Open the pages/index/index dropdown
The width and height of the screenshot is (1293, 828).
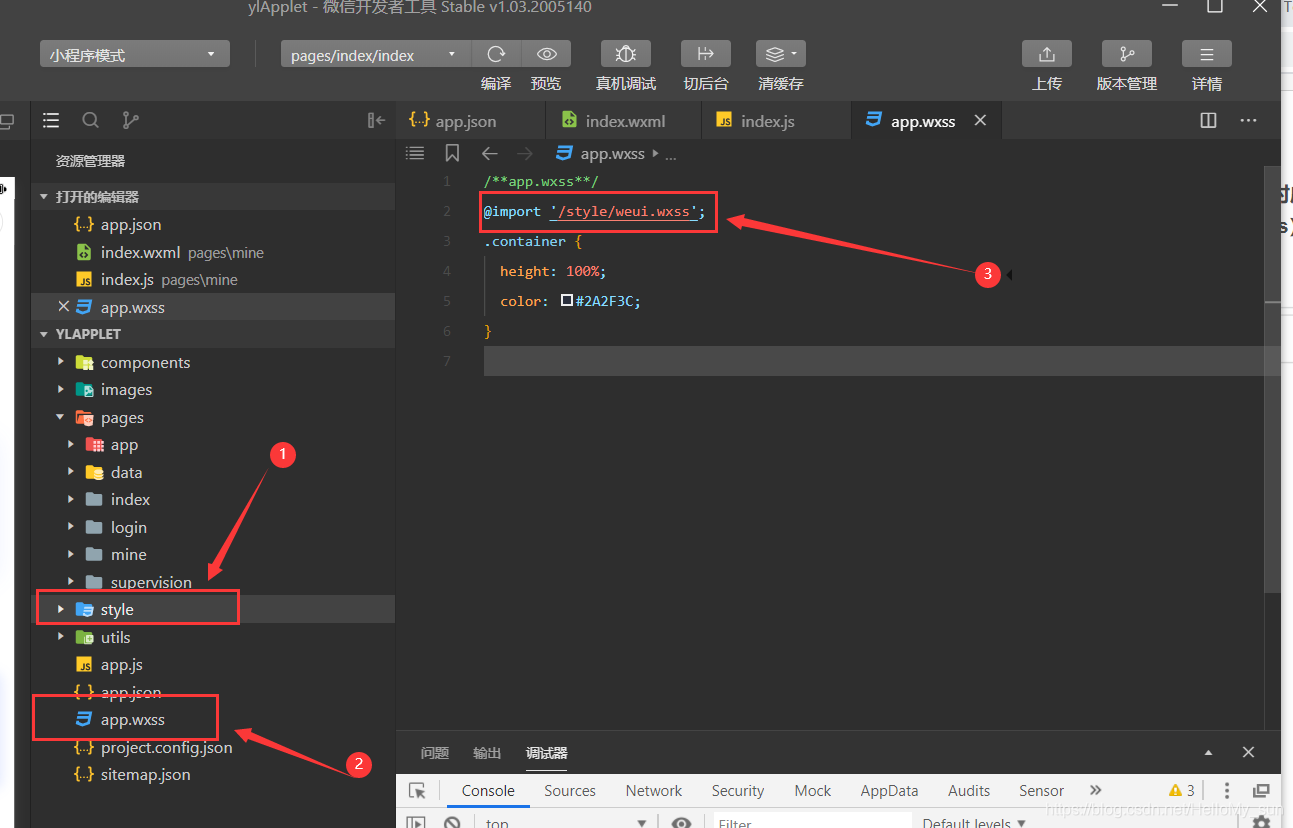375,54
